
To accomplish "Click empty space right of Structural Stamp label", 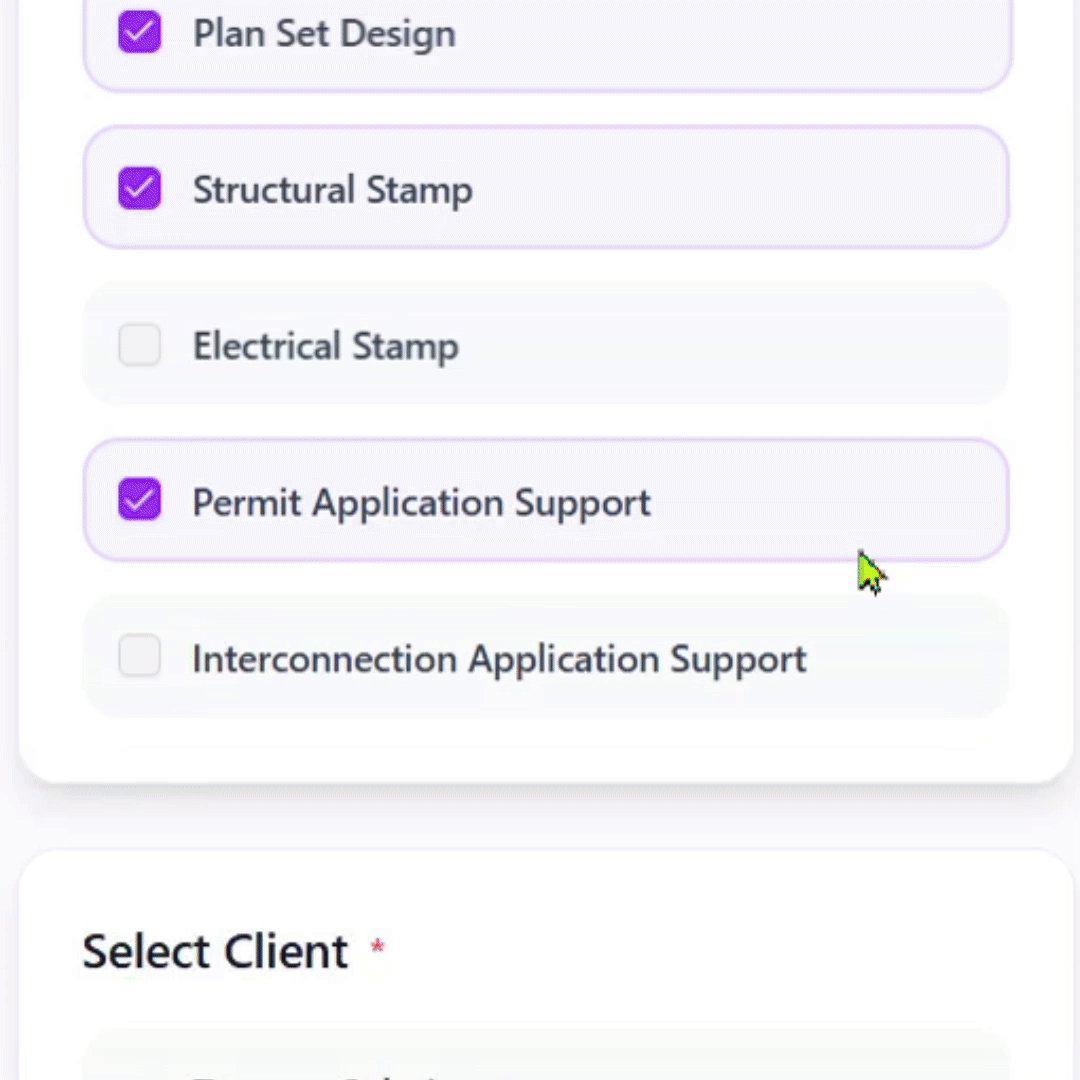I will [x=740, y=190].
